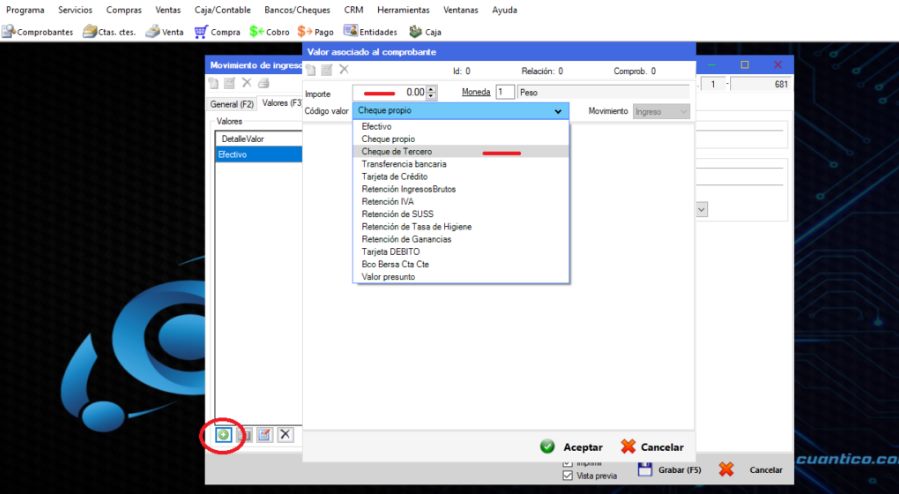Image resolution: width=899 pixels, height=494 pixels.
Task: Pick Retención de Tasa de Higiene
Action: tap(461, 227)
